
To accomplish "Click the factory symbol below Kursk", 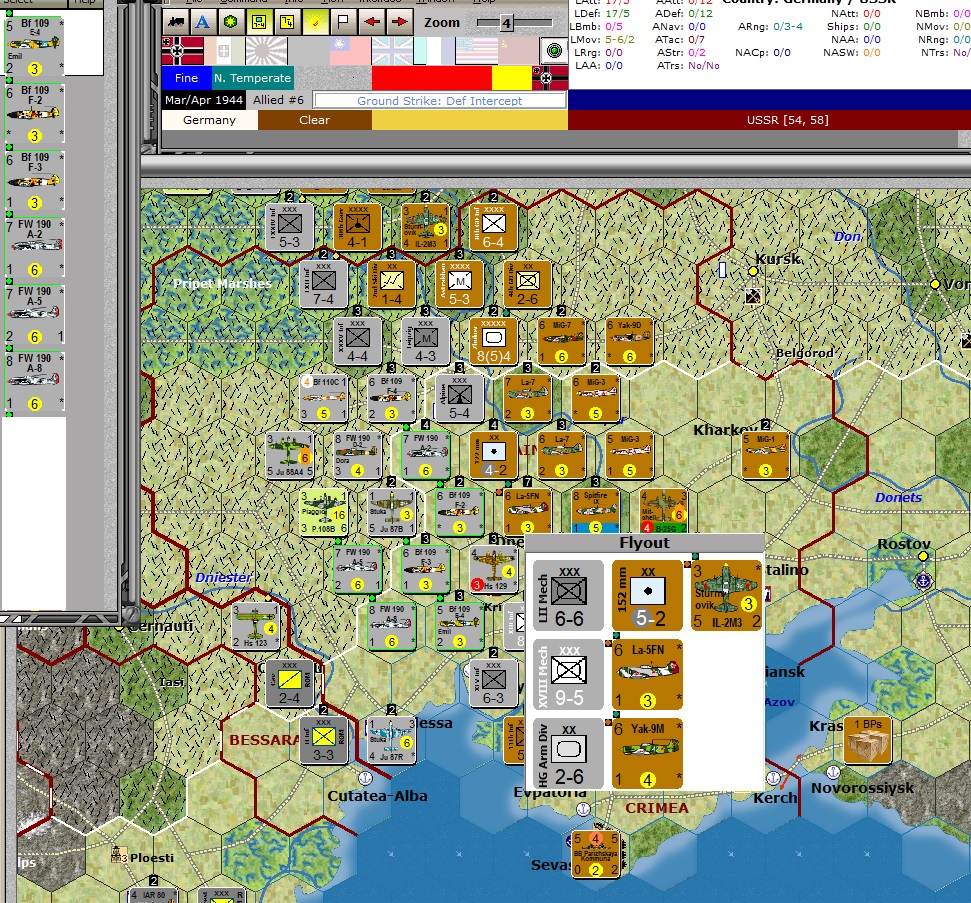I will coord(753,297).
